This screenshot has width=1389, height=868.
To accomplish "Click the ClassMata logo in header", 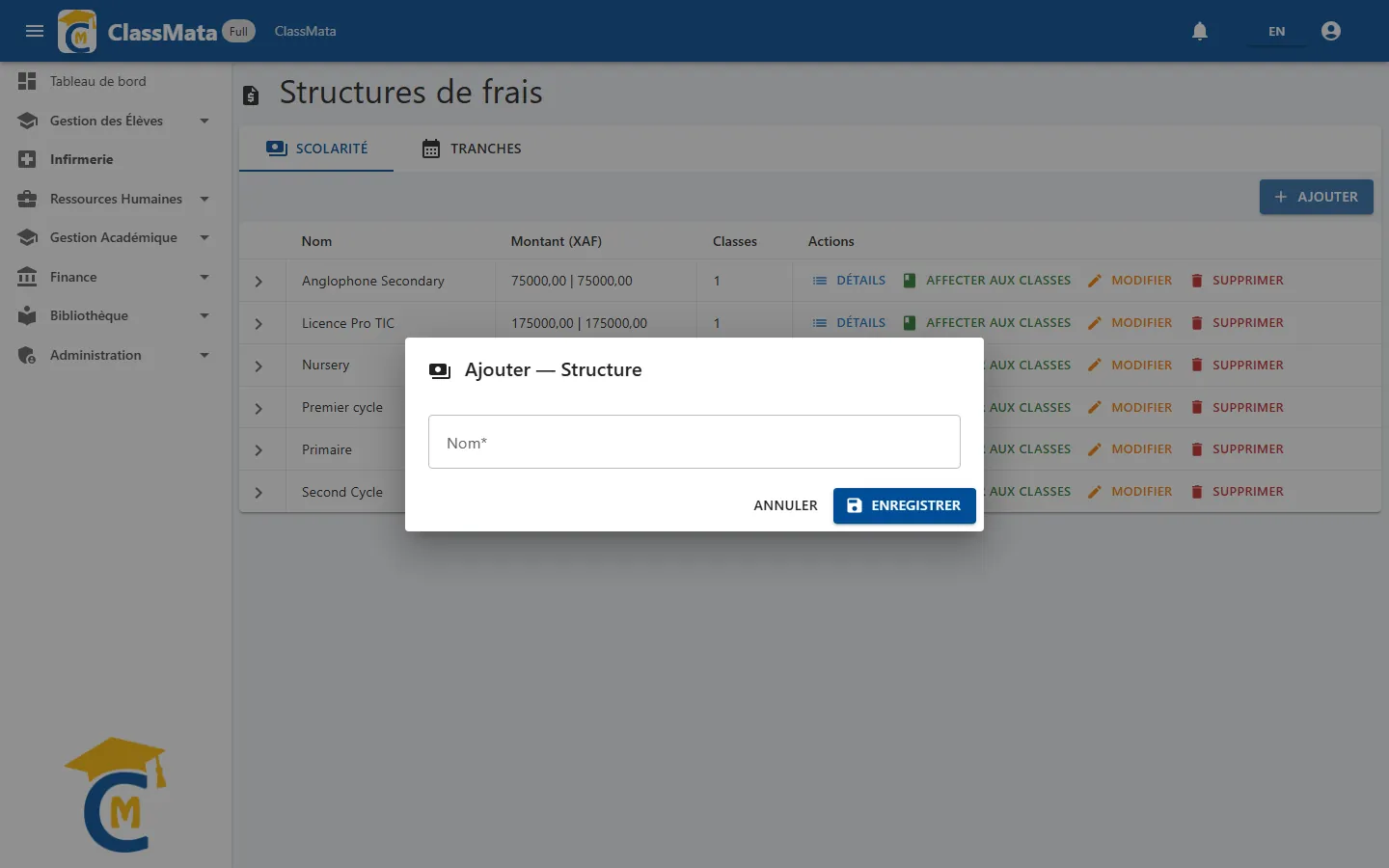I will tap(77, 31).
